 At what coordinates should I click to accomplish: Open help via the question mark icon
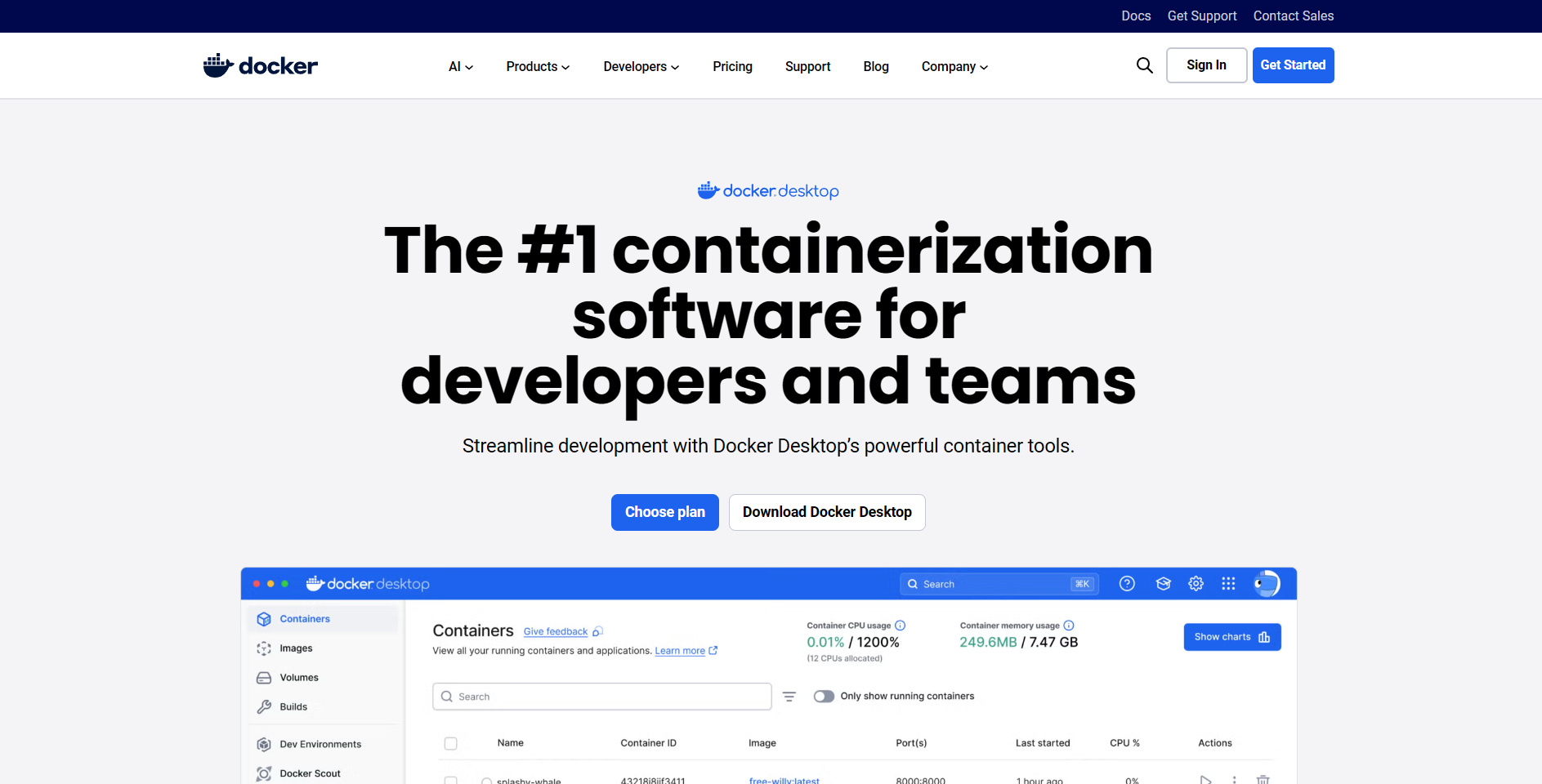pos(1127,583)
